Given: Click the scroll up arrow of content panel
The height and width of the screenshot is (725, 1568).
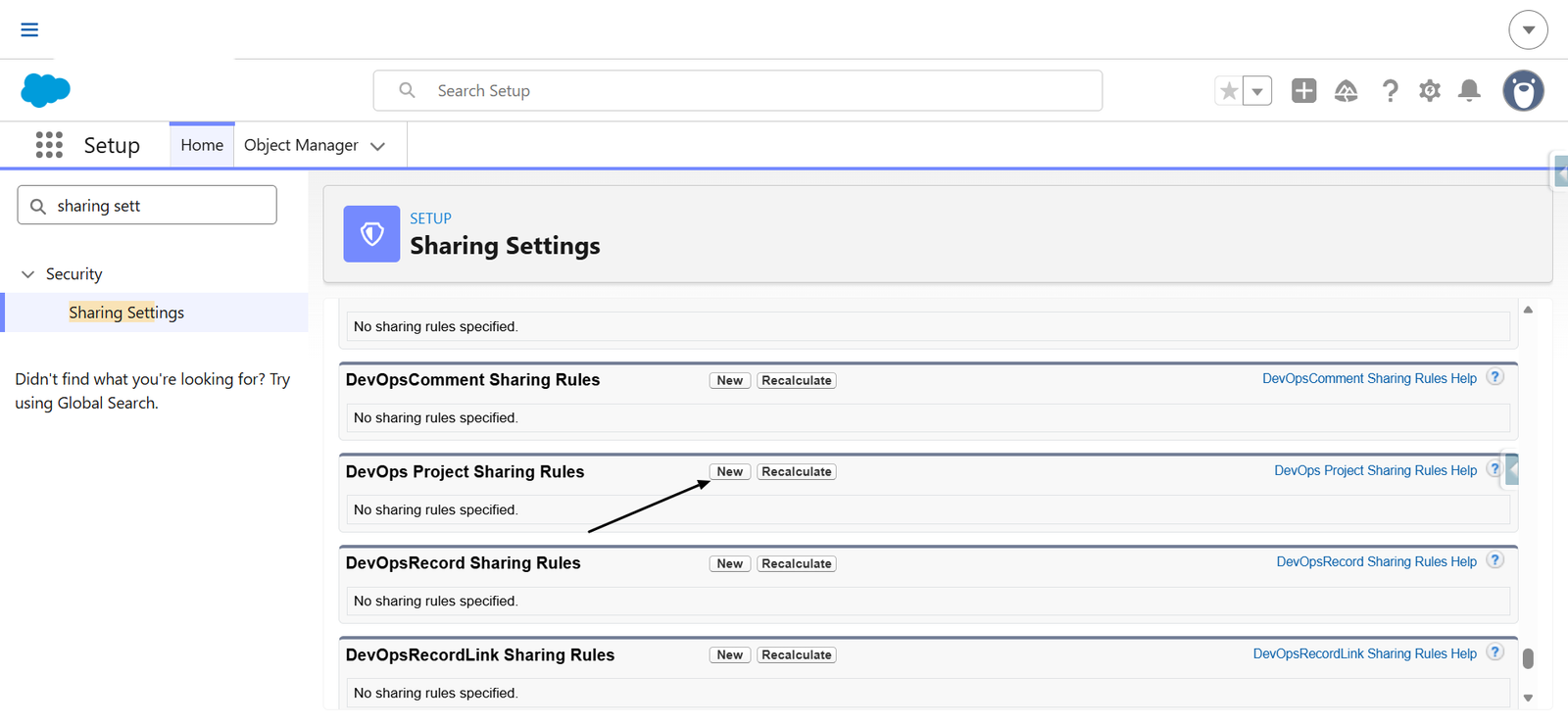Looking at the screenshot, I should 1528,310.
